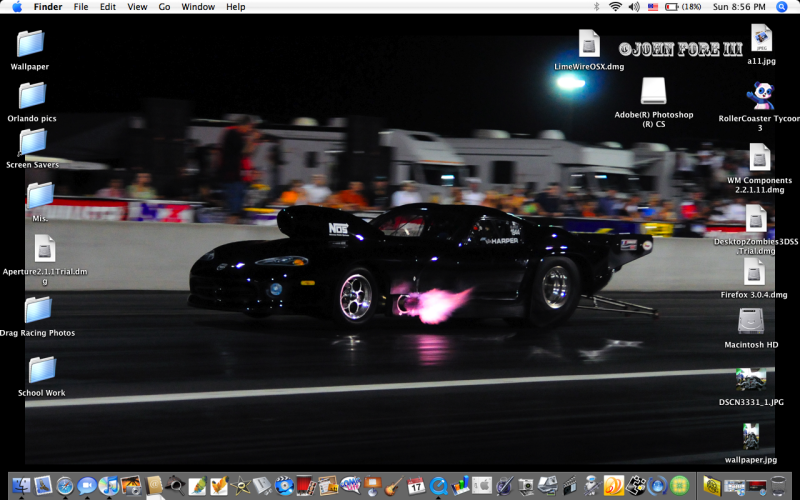Launch iPhoto from the dock
Image resolution: width=800 pixels, height=500 pixels.
(x=131, y=486)
